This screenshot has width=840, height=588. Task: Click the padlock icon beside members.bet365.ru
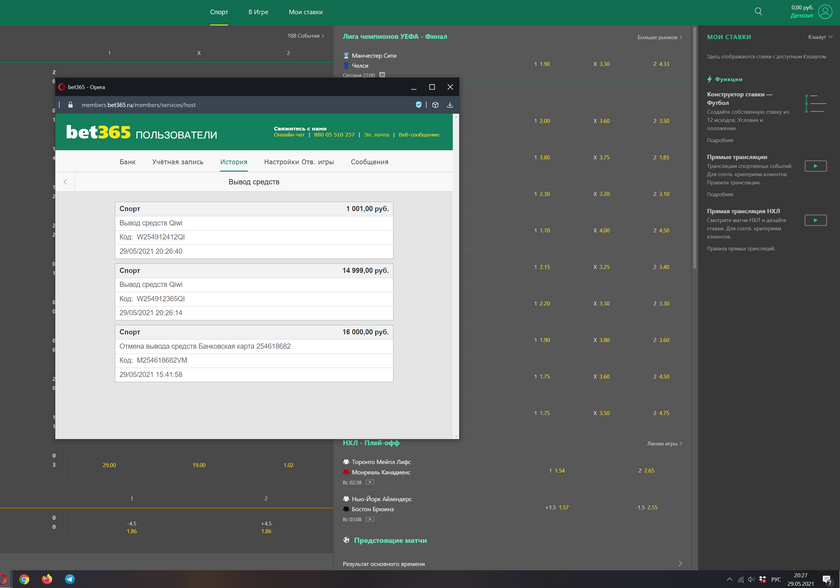[70, 105]
